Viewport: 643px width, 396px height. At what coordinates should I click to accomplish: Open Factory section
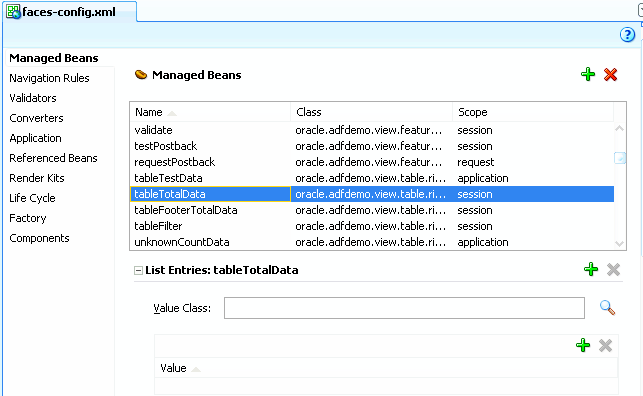[28, 218]
